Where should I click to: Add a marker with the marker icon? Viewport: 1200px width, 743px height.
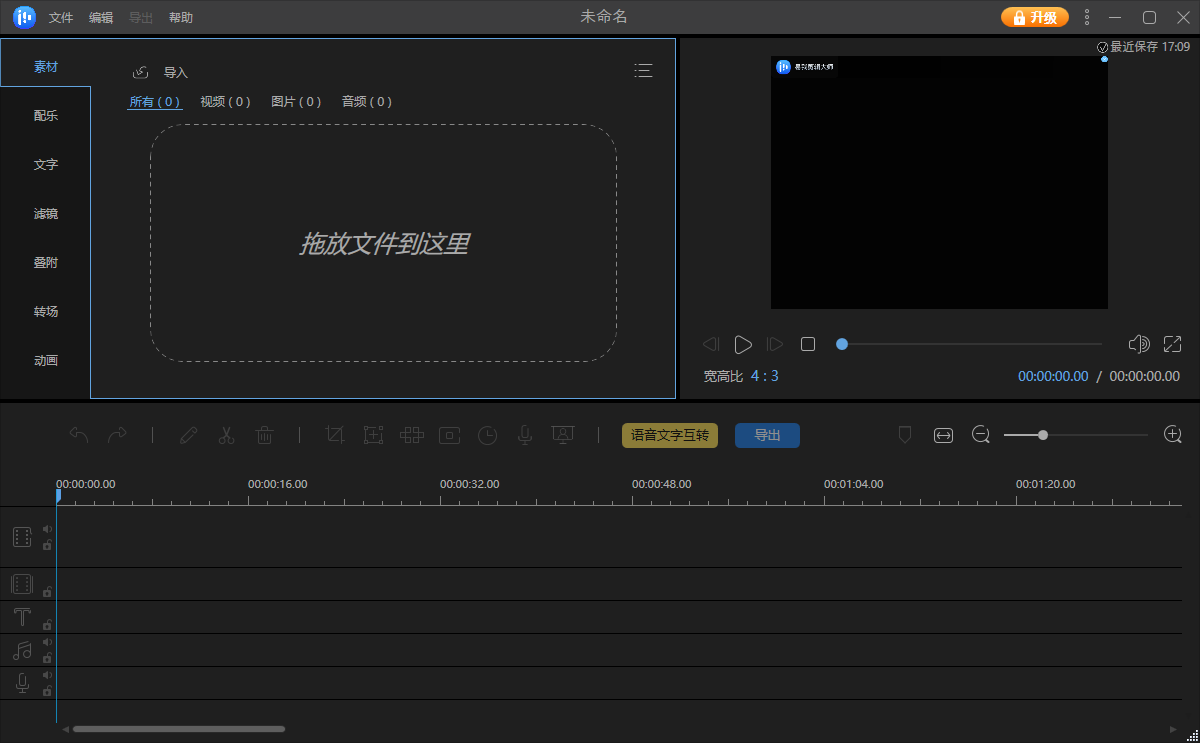coord(905,435)
